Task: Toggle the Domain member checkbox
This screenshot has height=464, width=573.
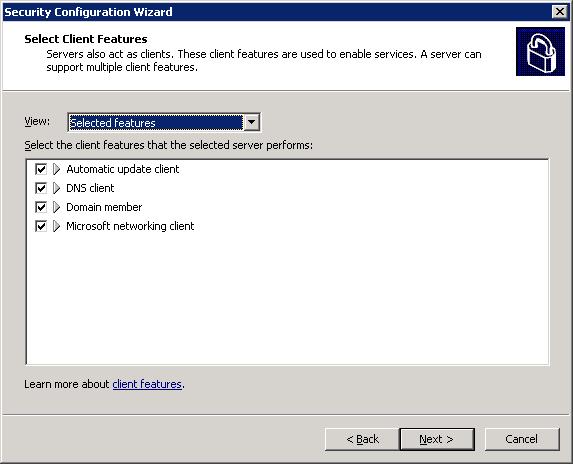Action: (x=41, y=207)
